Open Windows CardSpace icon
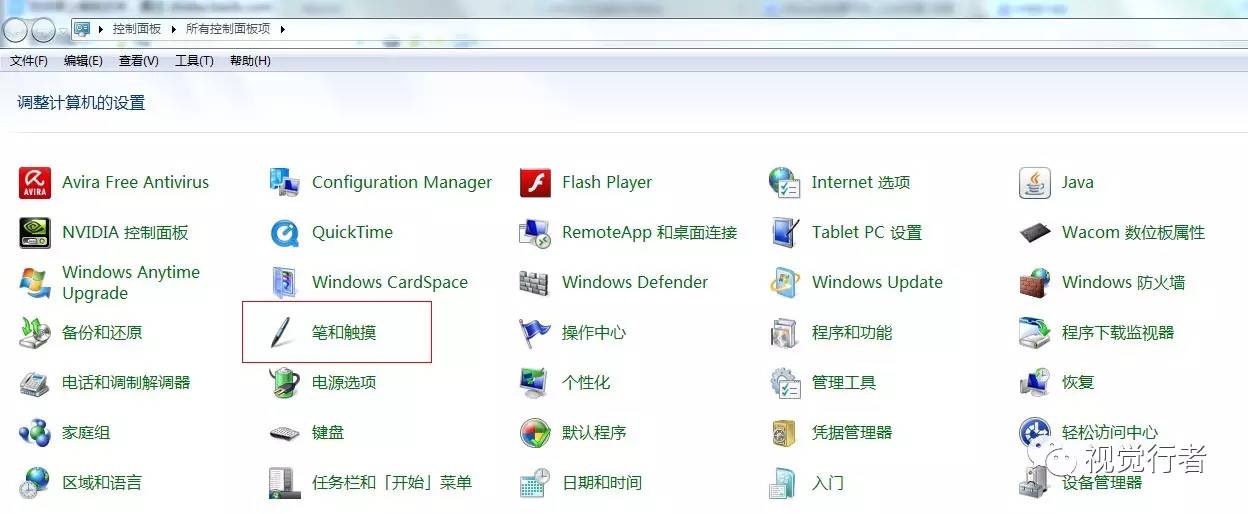The width and height of the screenshot is (1248, 514). click(284, 282)
